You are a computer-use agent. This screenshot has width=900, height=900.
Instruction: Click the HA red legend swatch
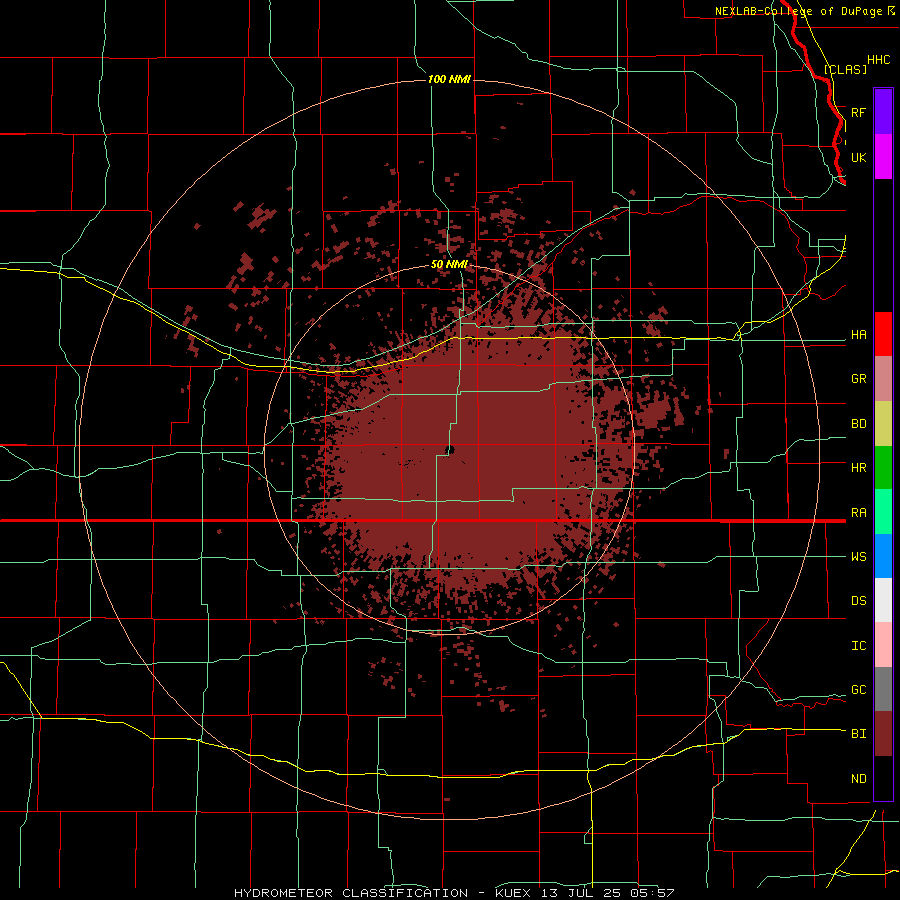coord(883,334)
